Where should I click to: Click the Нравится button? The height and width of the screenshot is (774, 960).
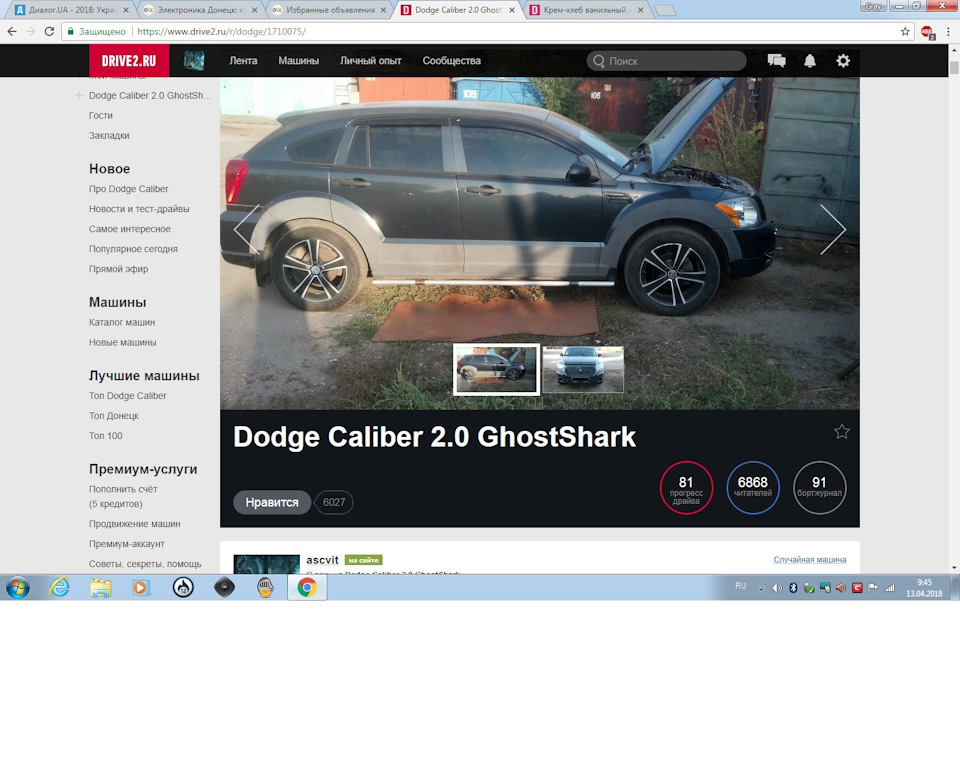[x=272, y=502]
